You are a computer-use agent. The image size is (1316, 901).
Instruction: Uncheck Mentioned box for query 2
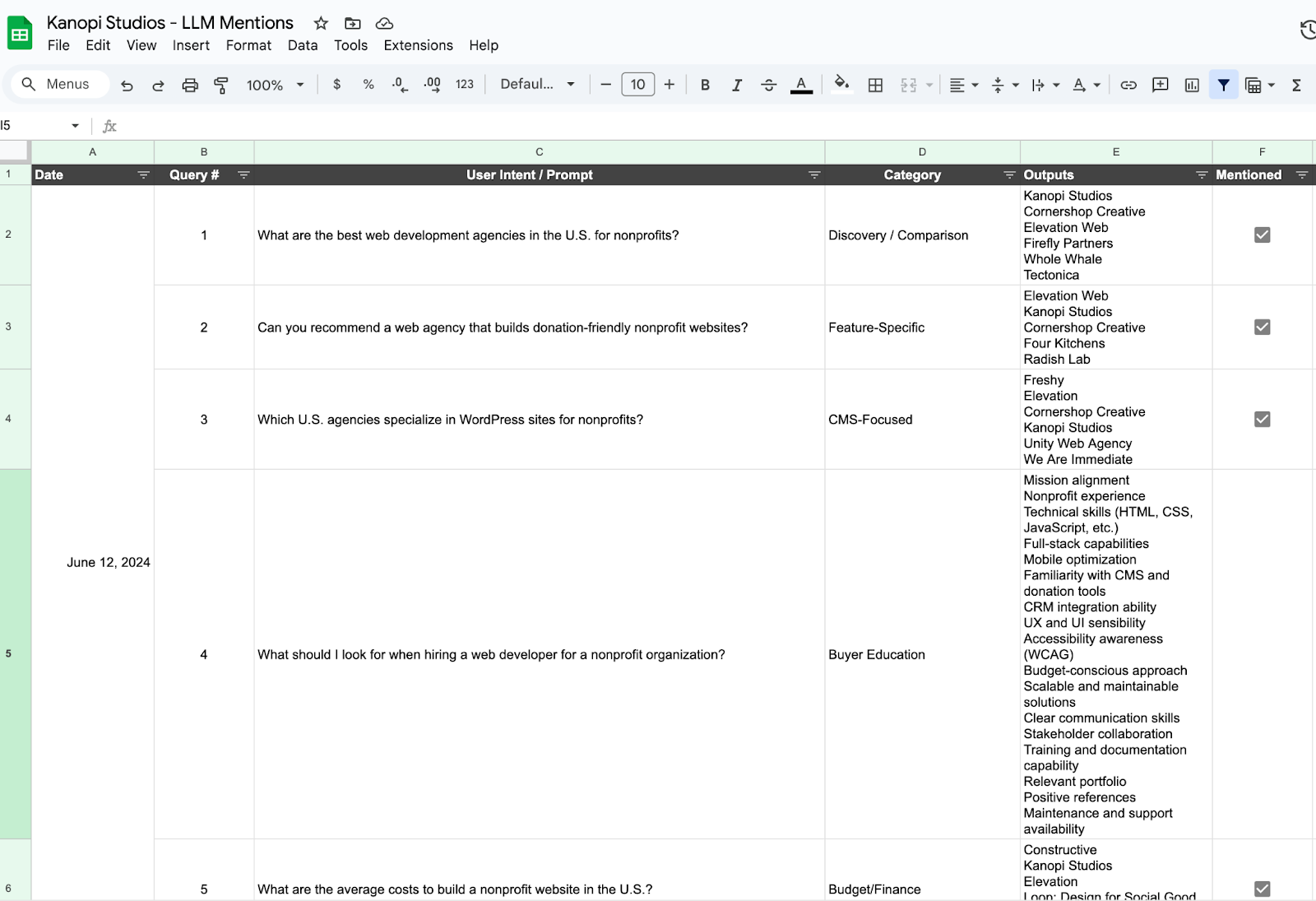tap(1262, 327)
